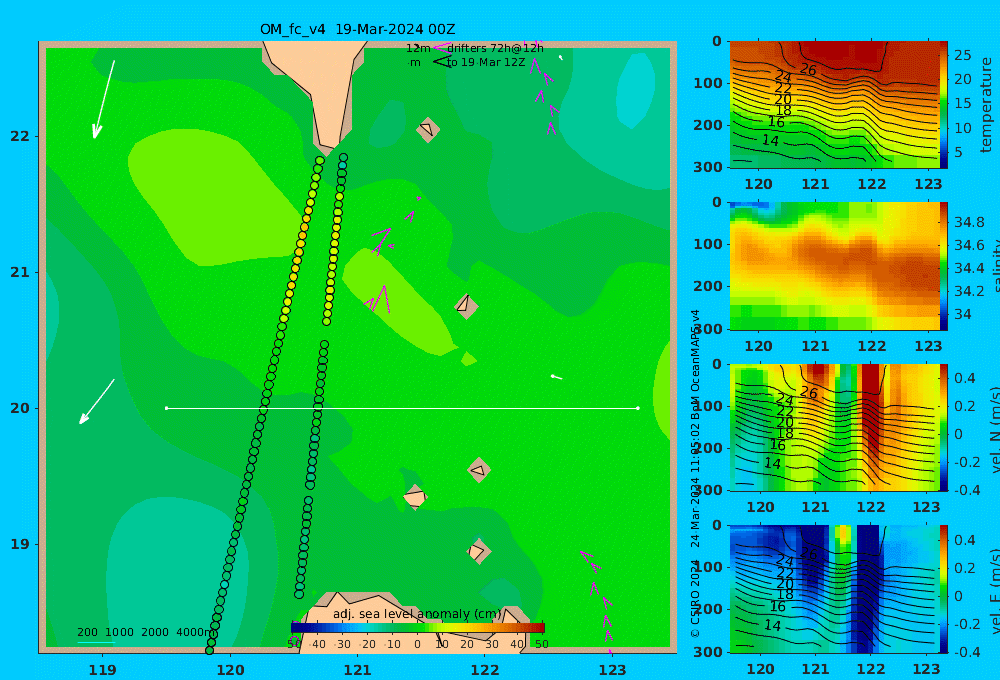This screenshot has height=680, width=1000.
Task: Click the white current arrow near latitude 20
Action: coord(97,402)
